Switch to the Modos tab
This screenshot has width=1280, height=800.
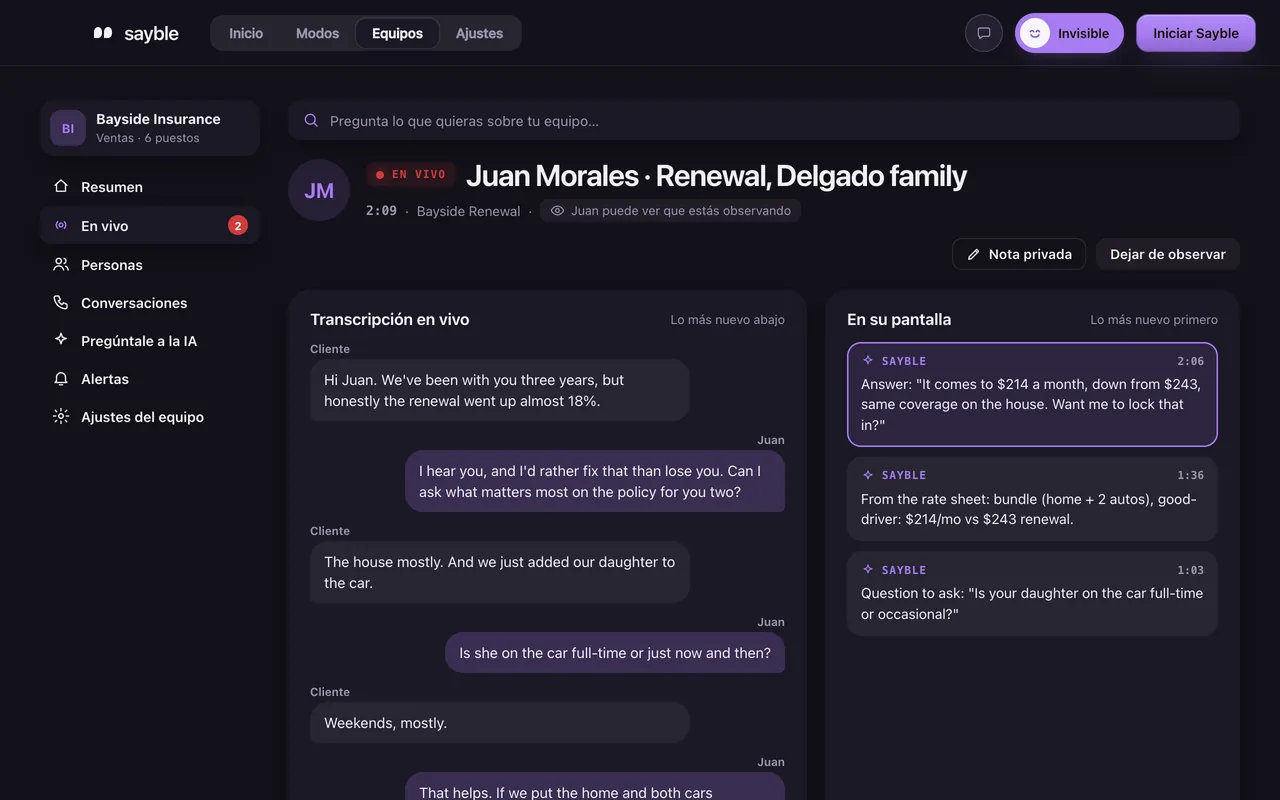pos(318,33)
